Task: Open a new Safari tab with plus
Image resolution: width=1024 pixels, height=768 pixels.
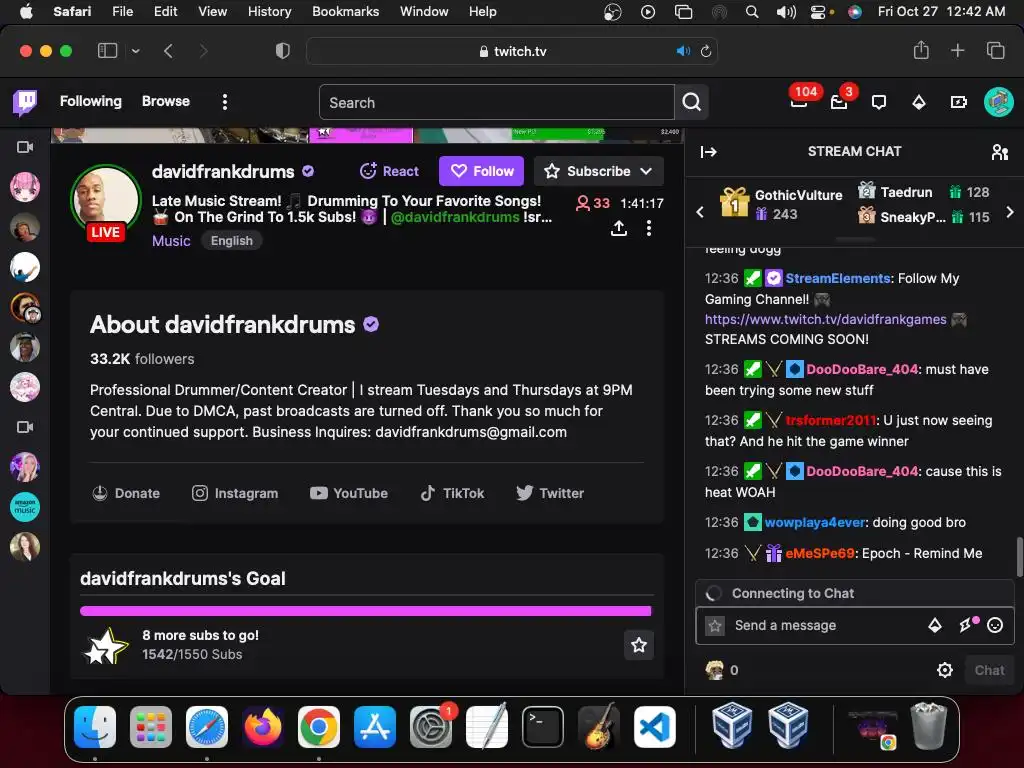Action: (x=957, y=50)
